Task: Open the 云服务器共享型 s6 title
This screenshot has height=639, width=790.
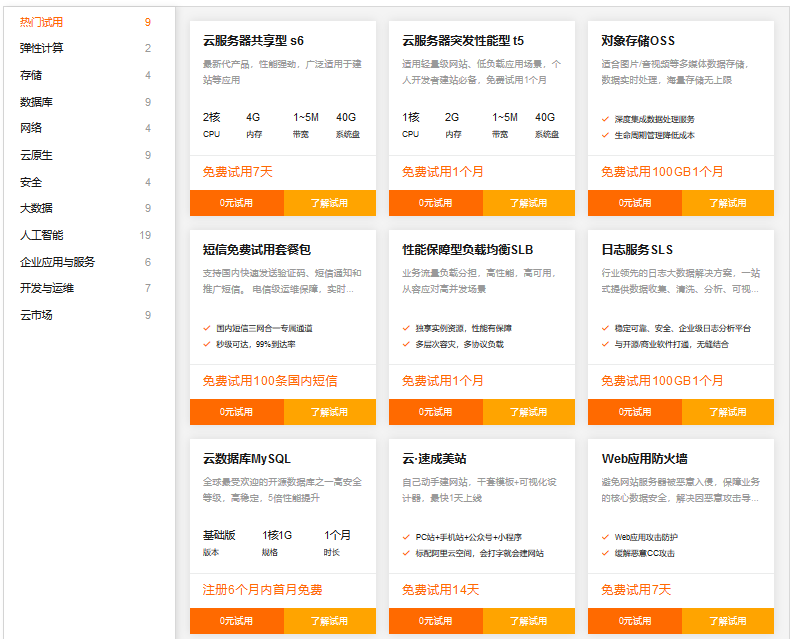Action: click(253, 41)
